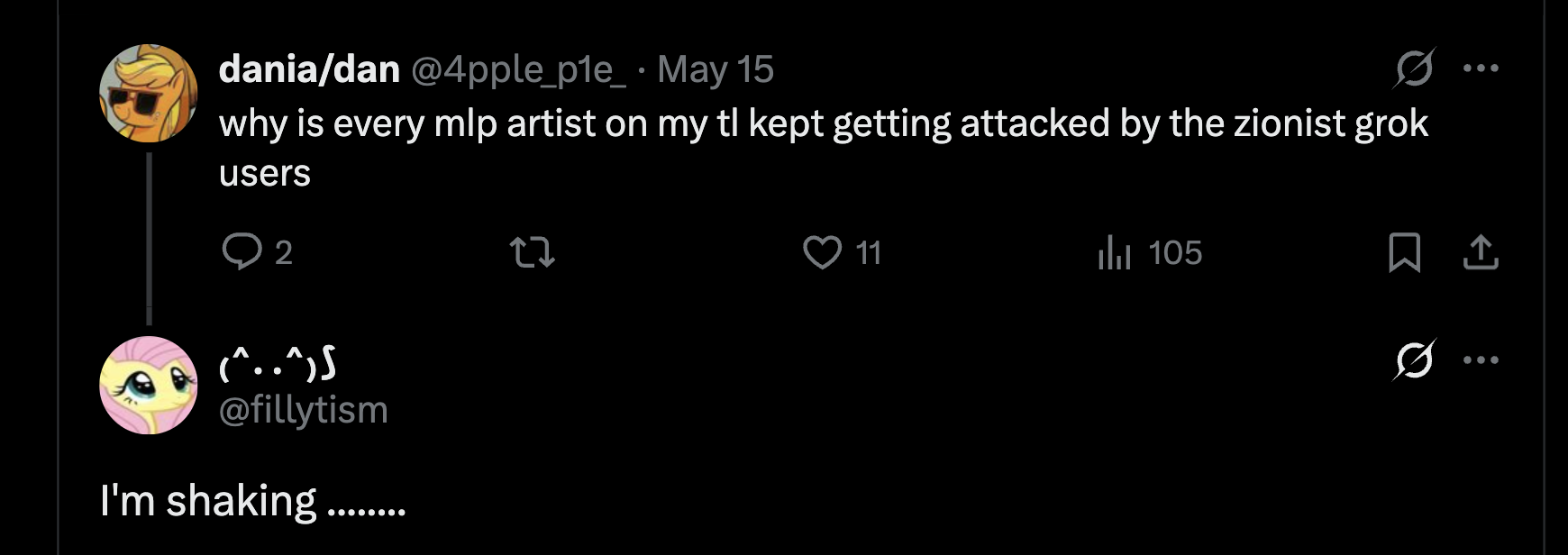
Task: Open the tweet text about zionist grok users
Action: pos(822,124)
